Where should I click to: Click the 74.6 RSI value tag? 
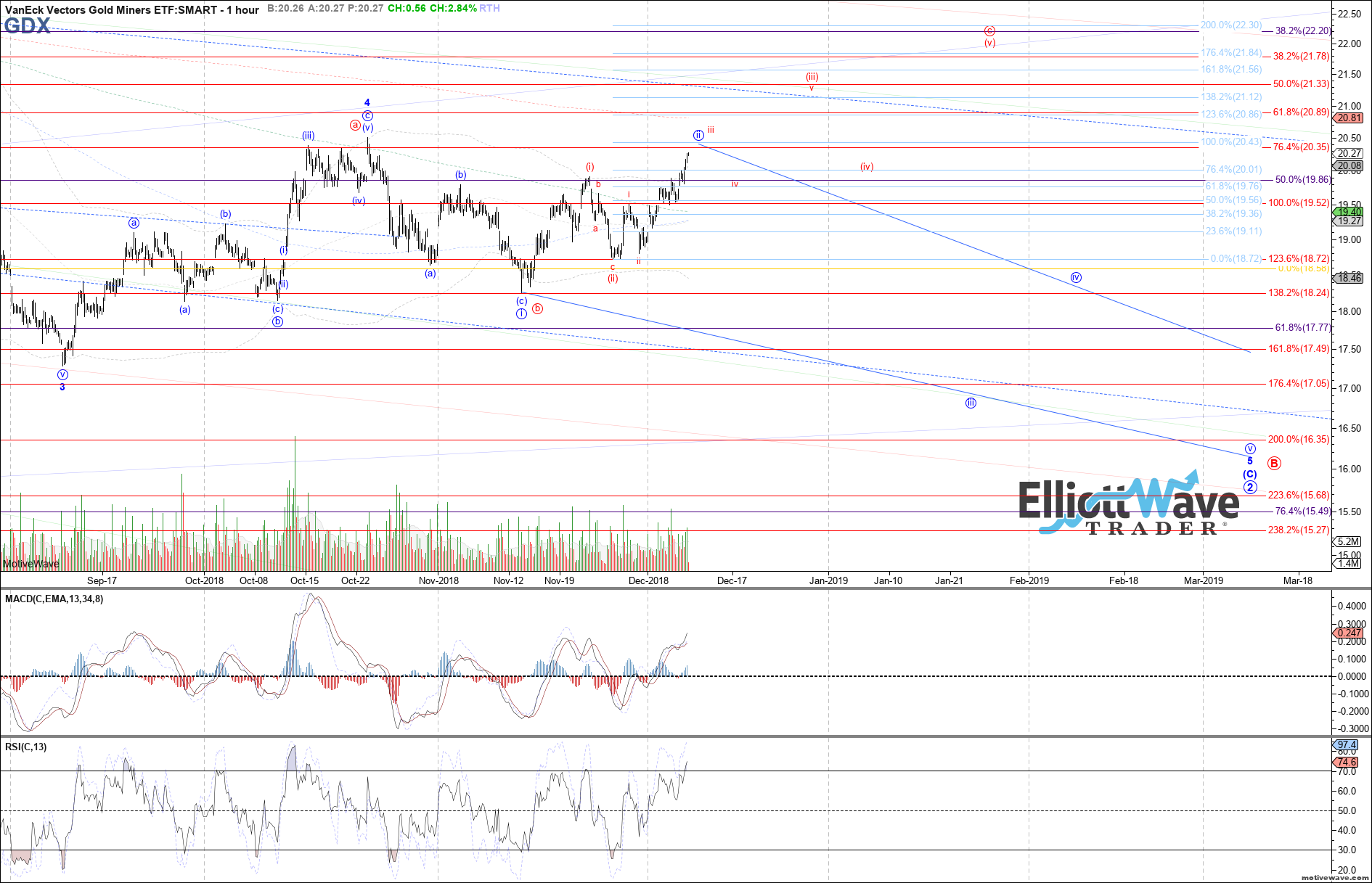[1347, 762]
